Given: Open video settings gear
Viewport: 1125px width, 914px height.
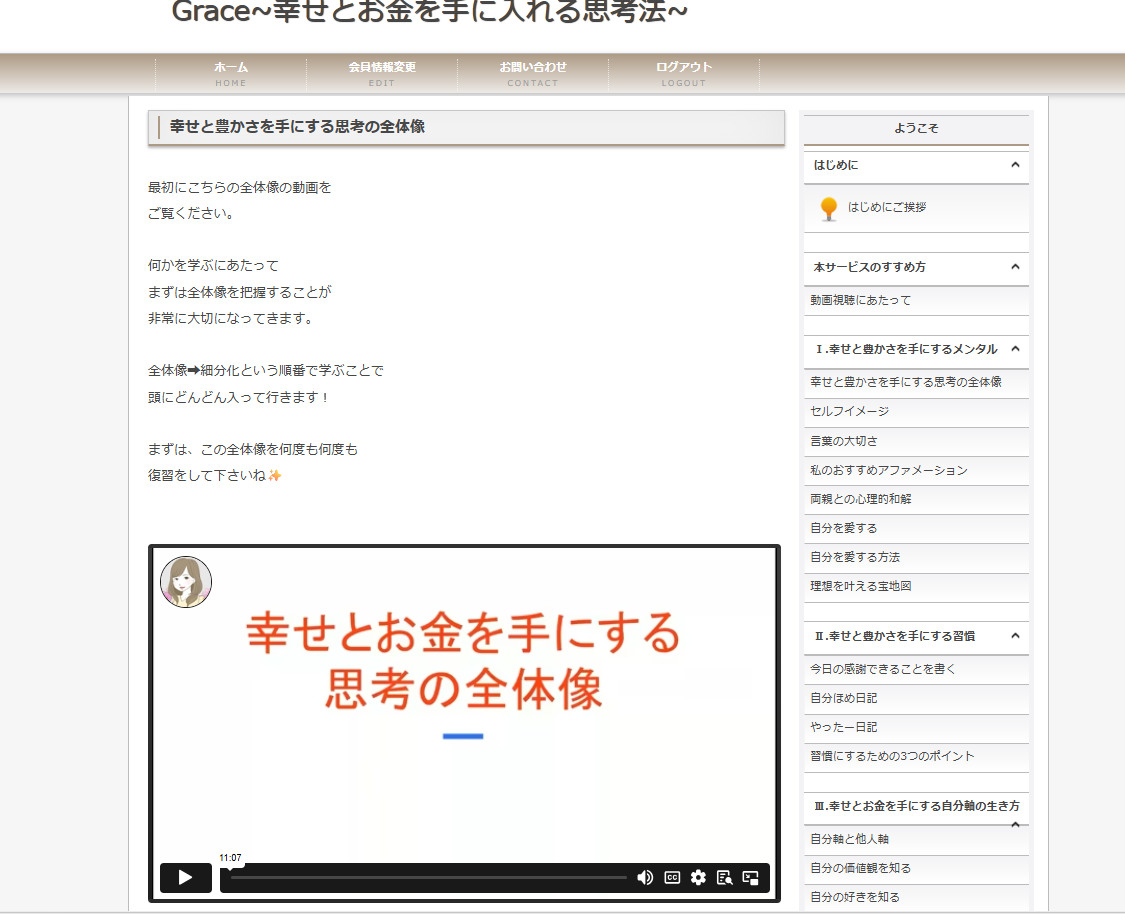Looking at the screenshot, I should click(x=698, y=877).
